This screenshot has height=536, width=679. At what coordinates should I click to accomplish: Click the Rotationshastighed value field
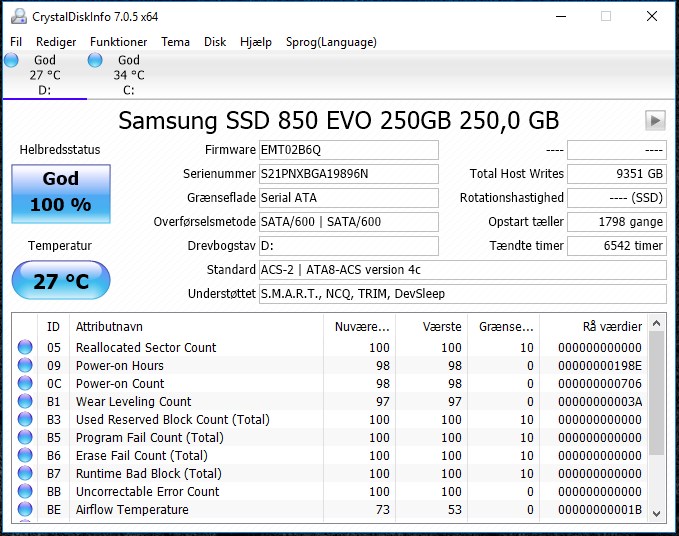(617, 198)
